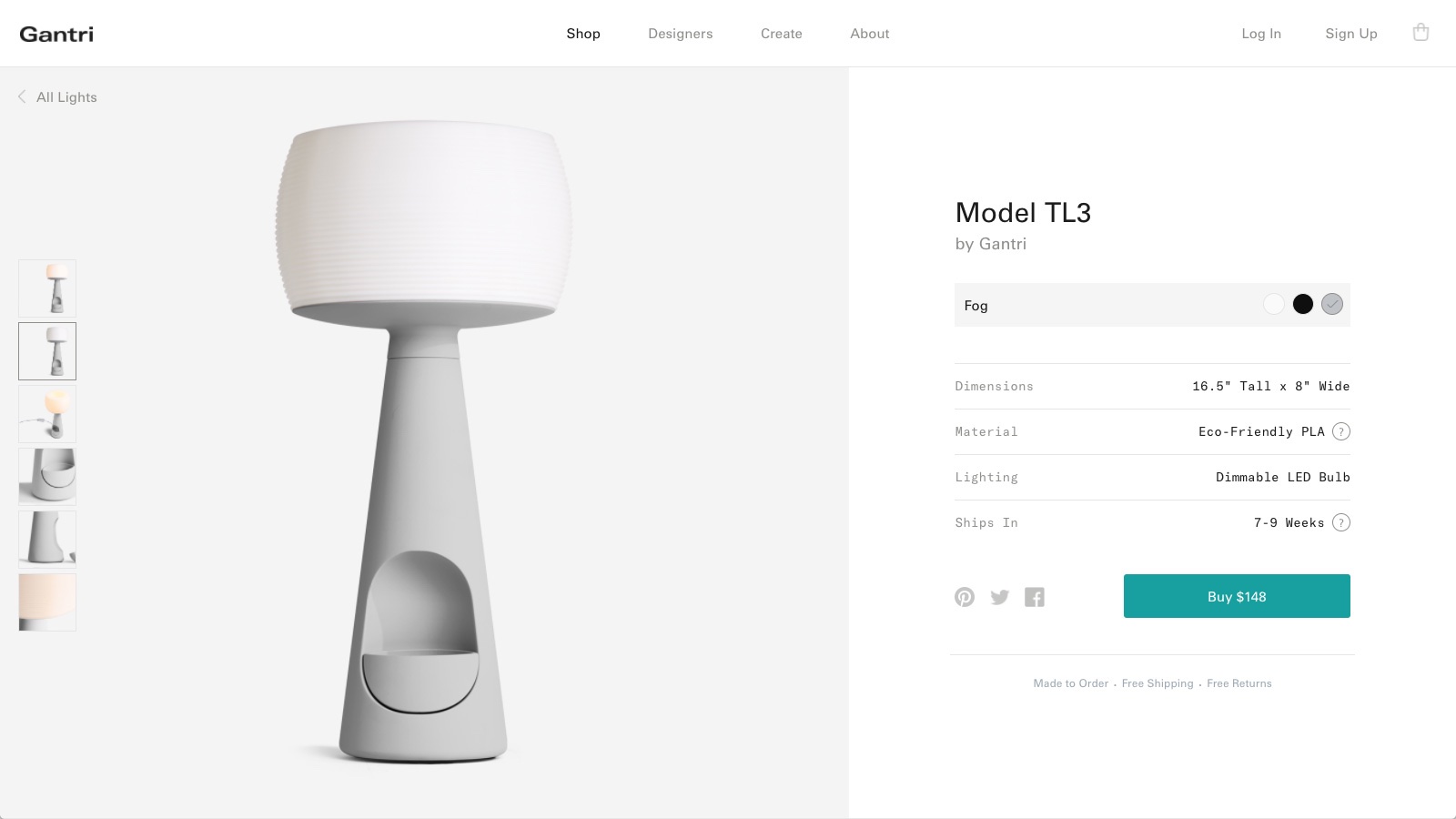Open the About page
This screenshot has height=819, width=1456.
pos(870,34)
